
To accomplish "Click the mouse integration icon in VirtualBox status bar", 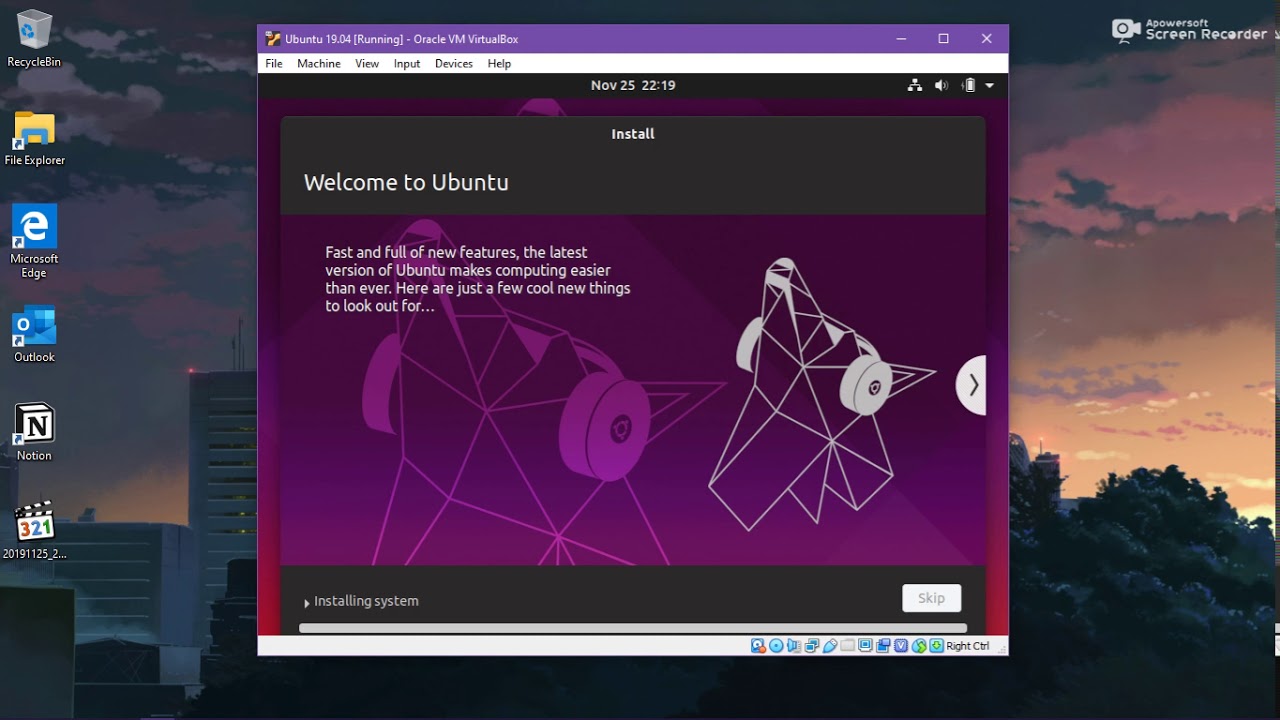I will click(x=919, y=646).
